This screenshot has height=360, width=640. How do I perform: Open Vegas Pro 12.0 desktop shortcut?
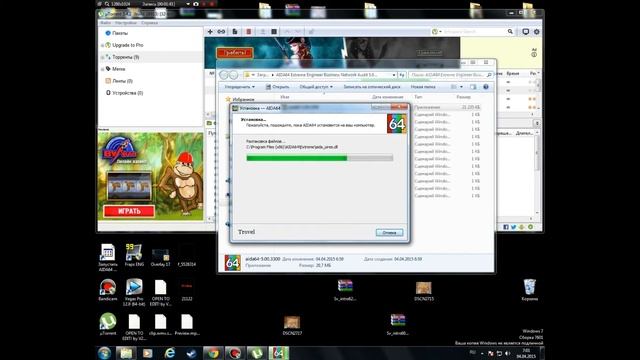tap(134, 292)
